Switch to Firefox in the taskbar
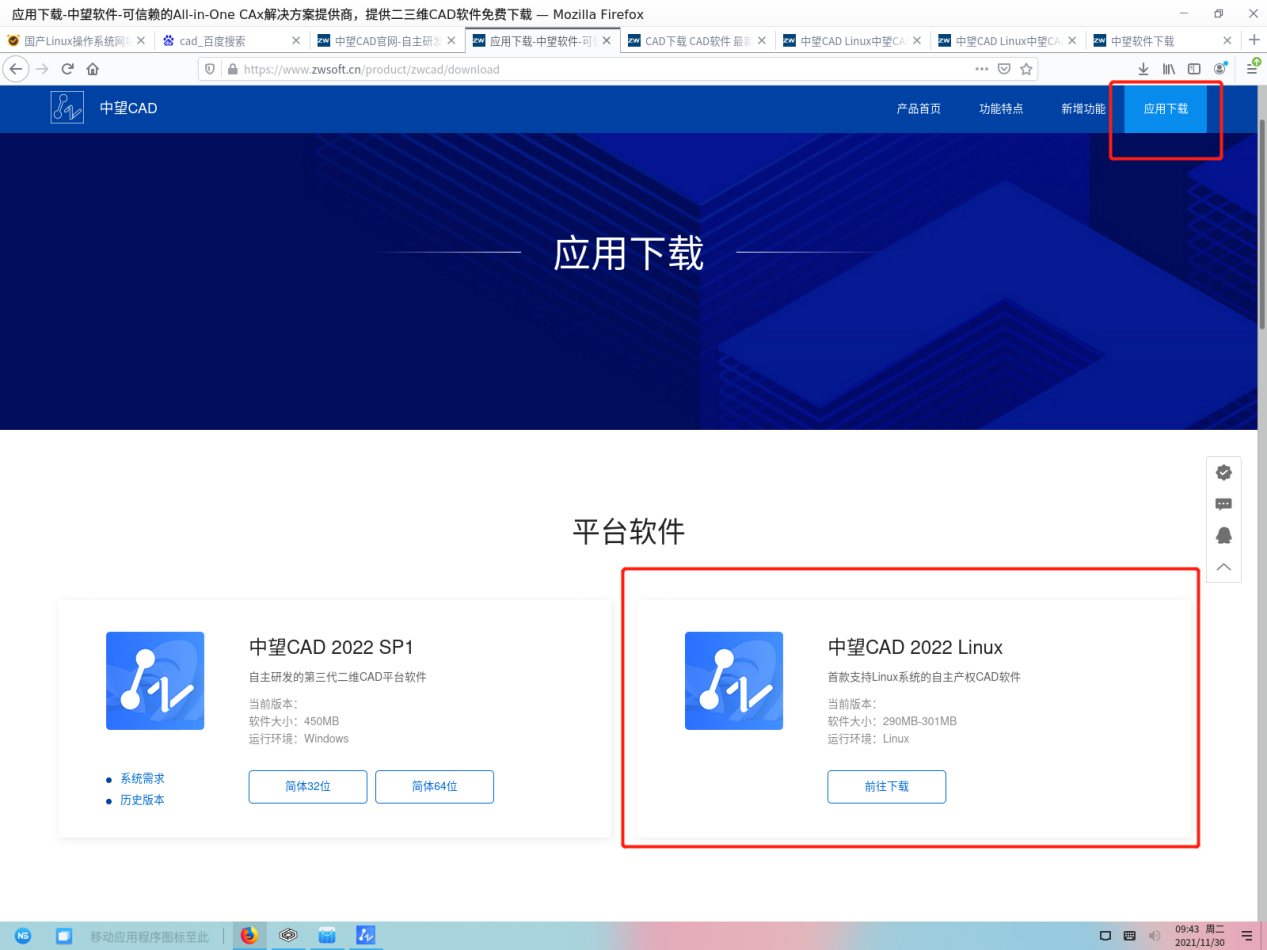 (x=249, y=936)
